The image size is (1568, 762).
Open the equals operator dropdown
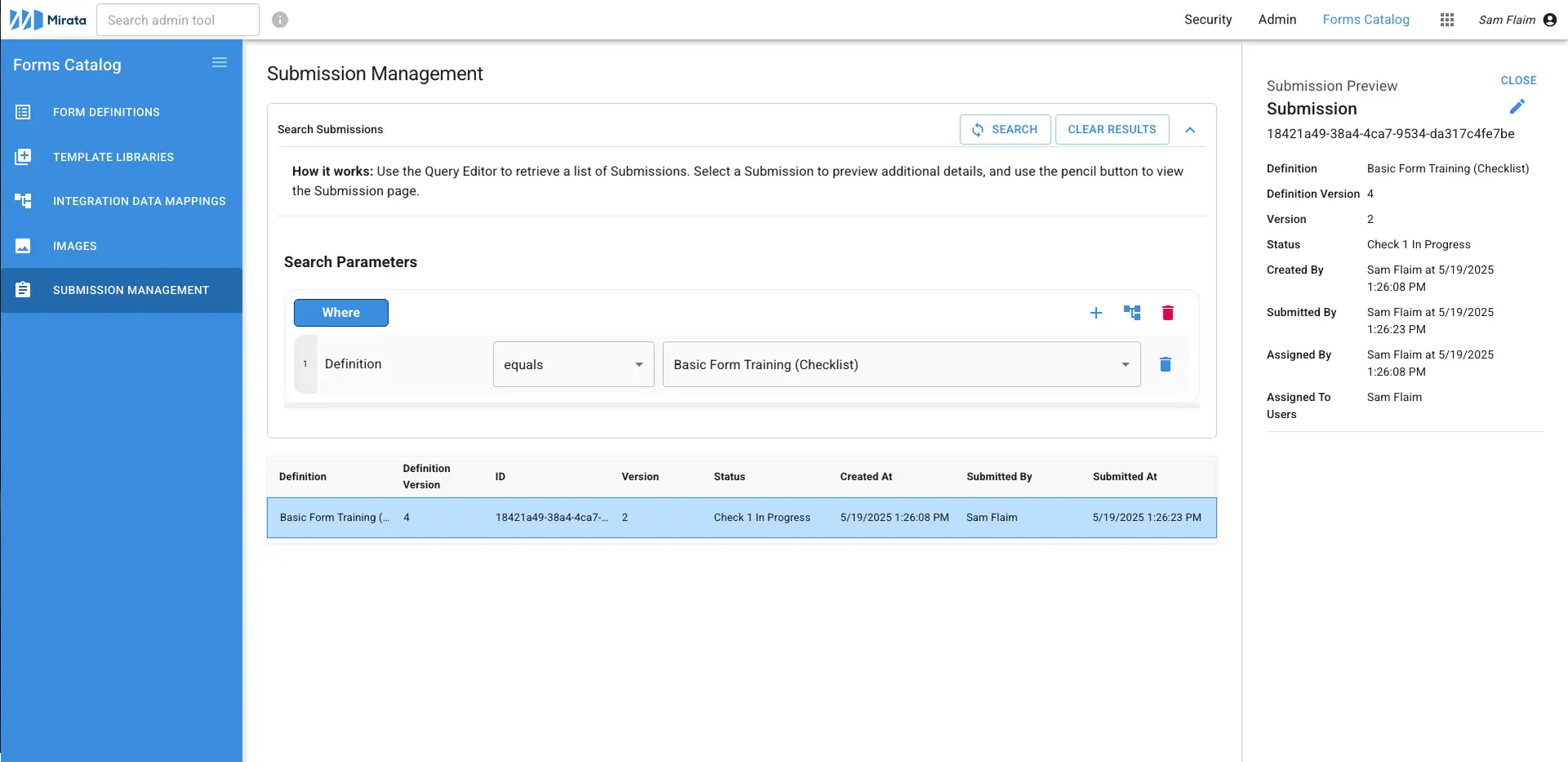tap(572, 364)
